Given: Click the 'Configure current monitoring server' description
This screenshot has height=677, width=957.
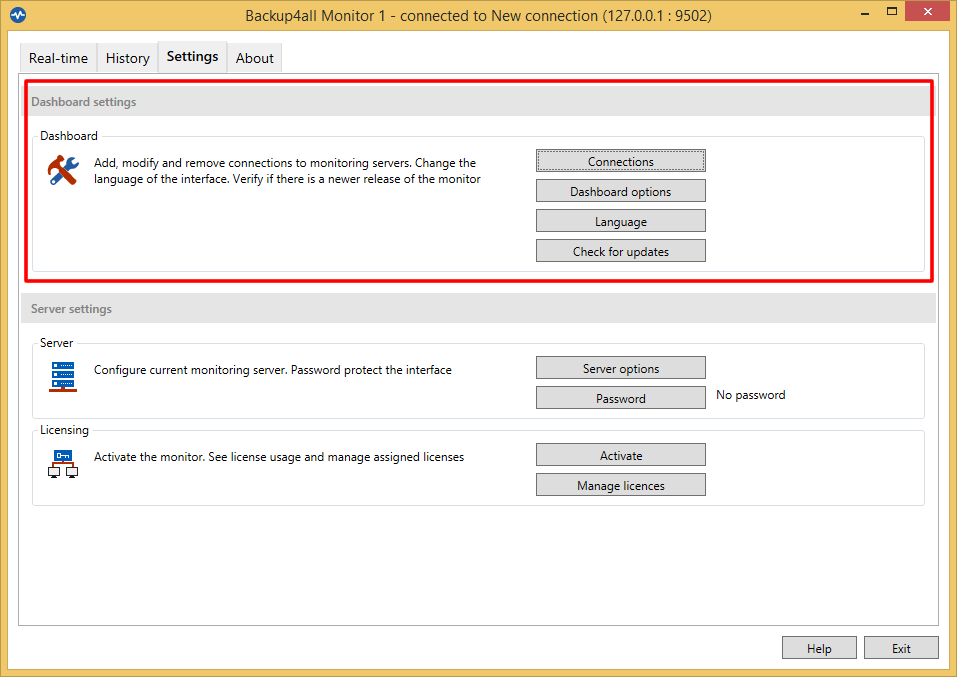Looking at the screenshot, I should [273, 370].
